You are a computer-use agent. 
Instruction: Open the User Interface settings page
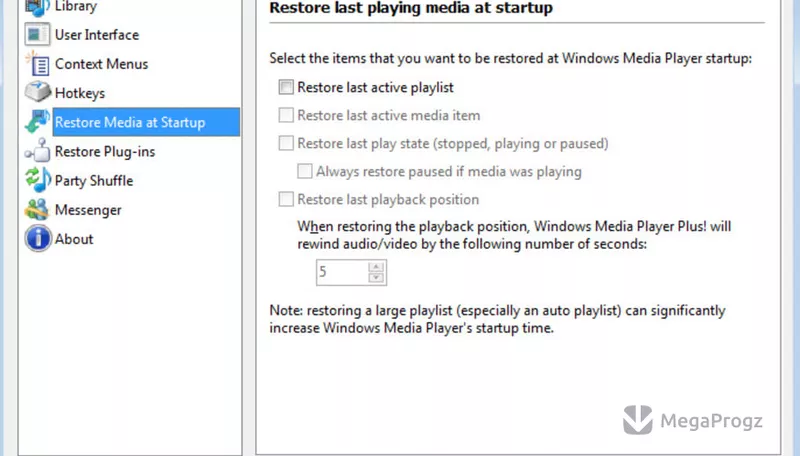(x=97, y=35)
